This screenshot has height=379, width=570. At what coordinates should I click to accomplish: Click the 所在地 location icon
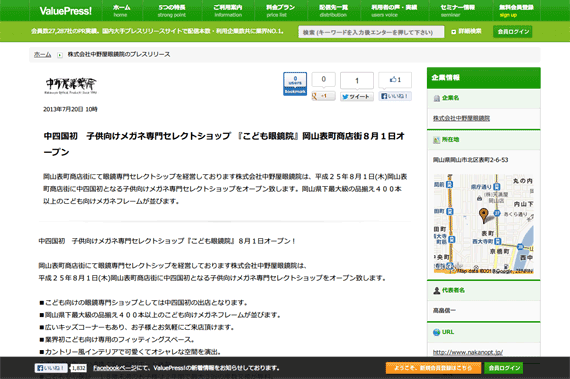tap(437, 140)
